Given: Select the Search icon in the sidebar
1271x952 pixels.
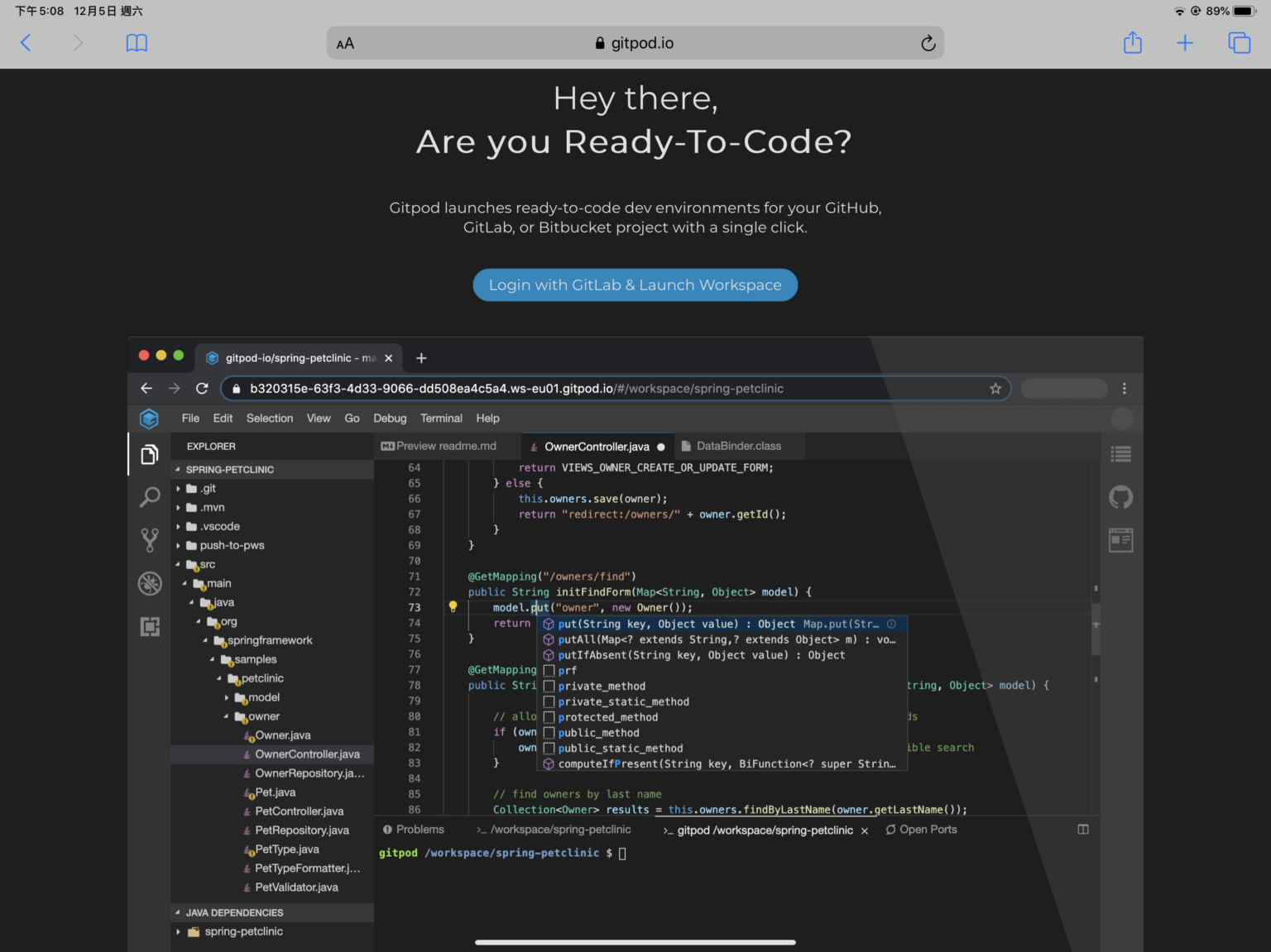Looking at the screenshot, I should pyautogui.click(x=150, y=496).
